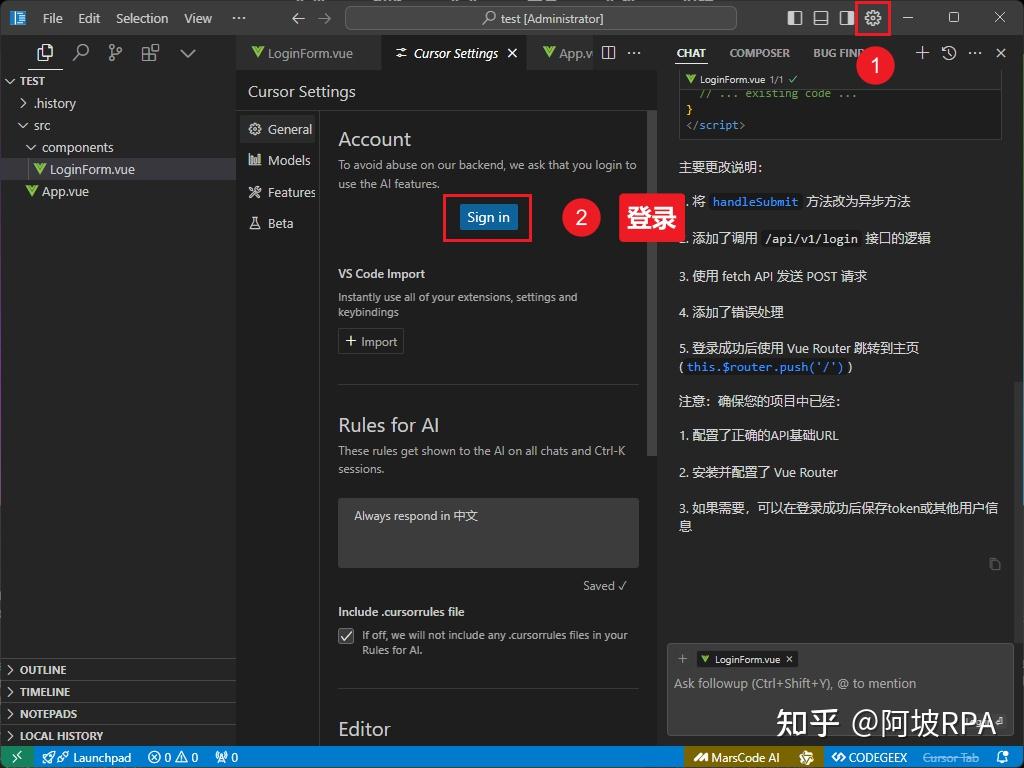This screenshot has width=1024, height=768.
Task: Click the MarsCode AI status bar item
Action: (x=744, y=757)
